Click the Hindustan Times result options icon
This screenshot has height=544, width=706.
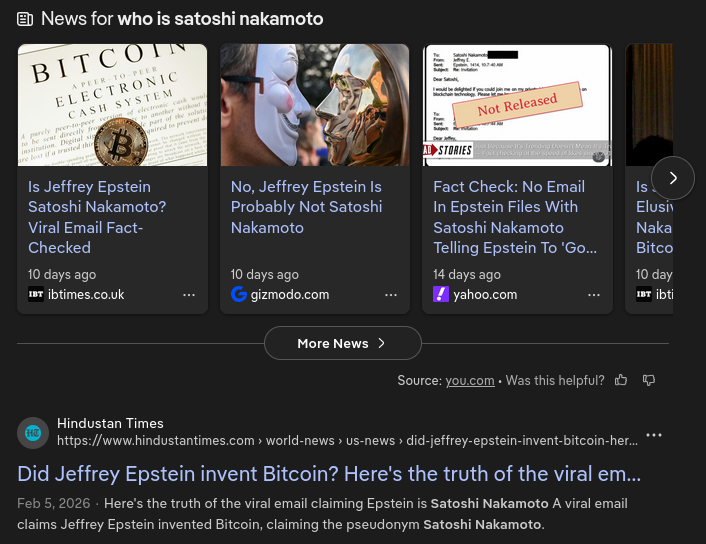coord(654,435)
